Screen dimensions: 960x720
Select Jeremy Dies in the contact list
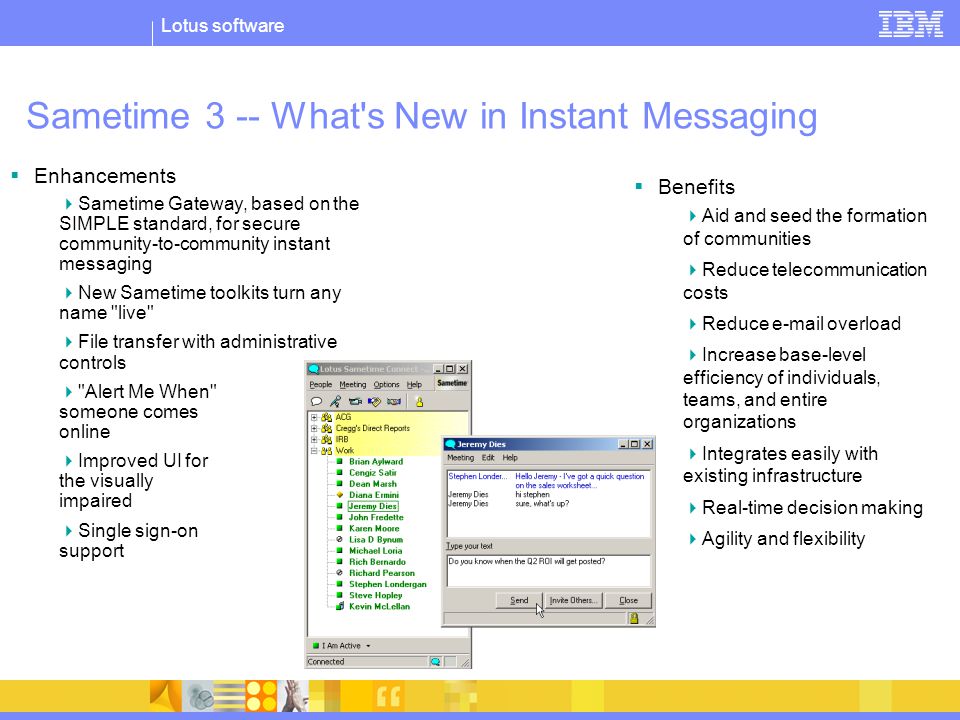373,506
